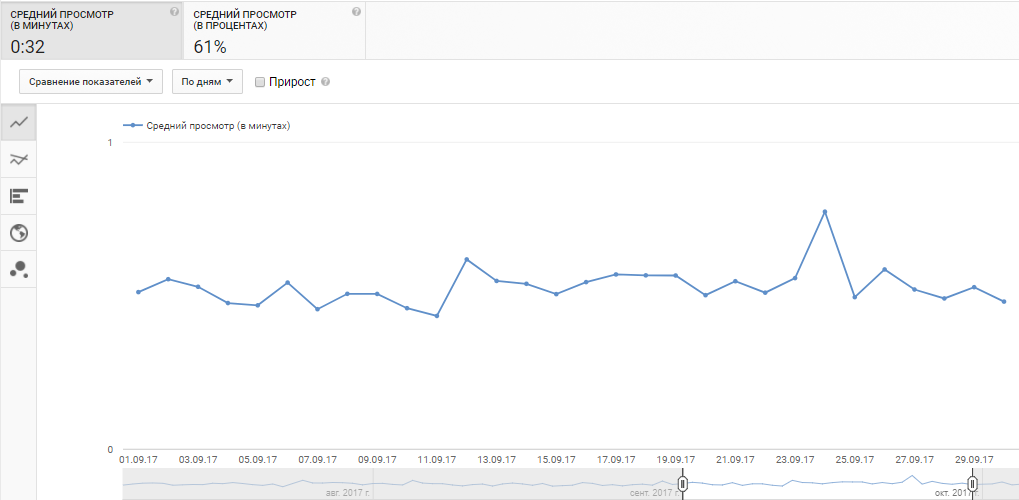Click help icon in Средний просмотр (в процентах) tab
1019x500 pixels.
[357, 12]
